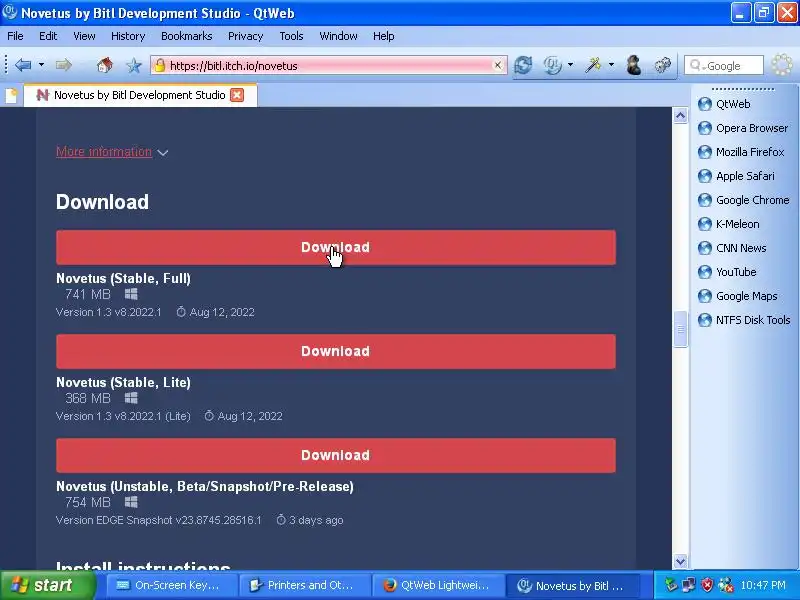Click the 10:47 PM system clock
Image resolution: width=800 pixels, height=600 pixels.
pos(763,585)
